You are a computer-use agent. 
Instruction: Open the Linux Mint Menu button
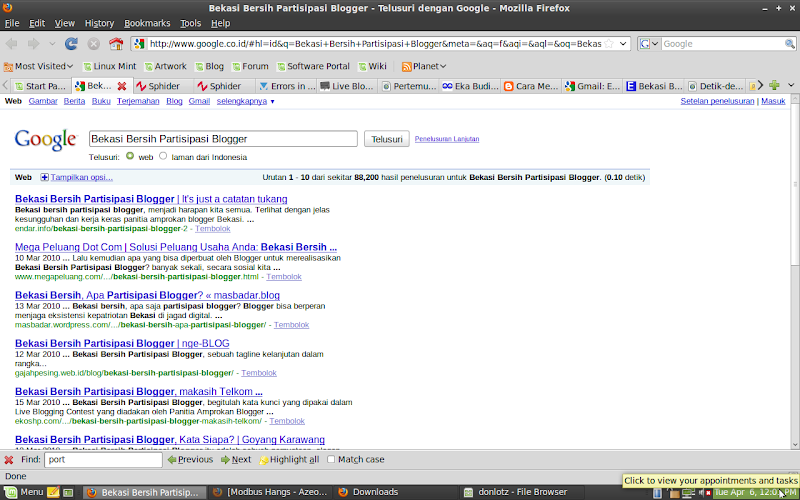click(24, 492)
